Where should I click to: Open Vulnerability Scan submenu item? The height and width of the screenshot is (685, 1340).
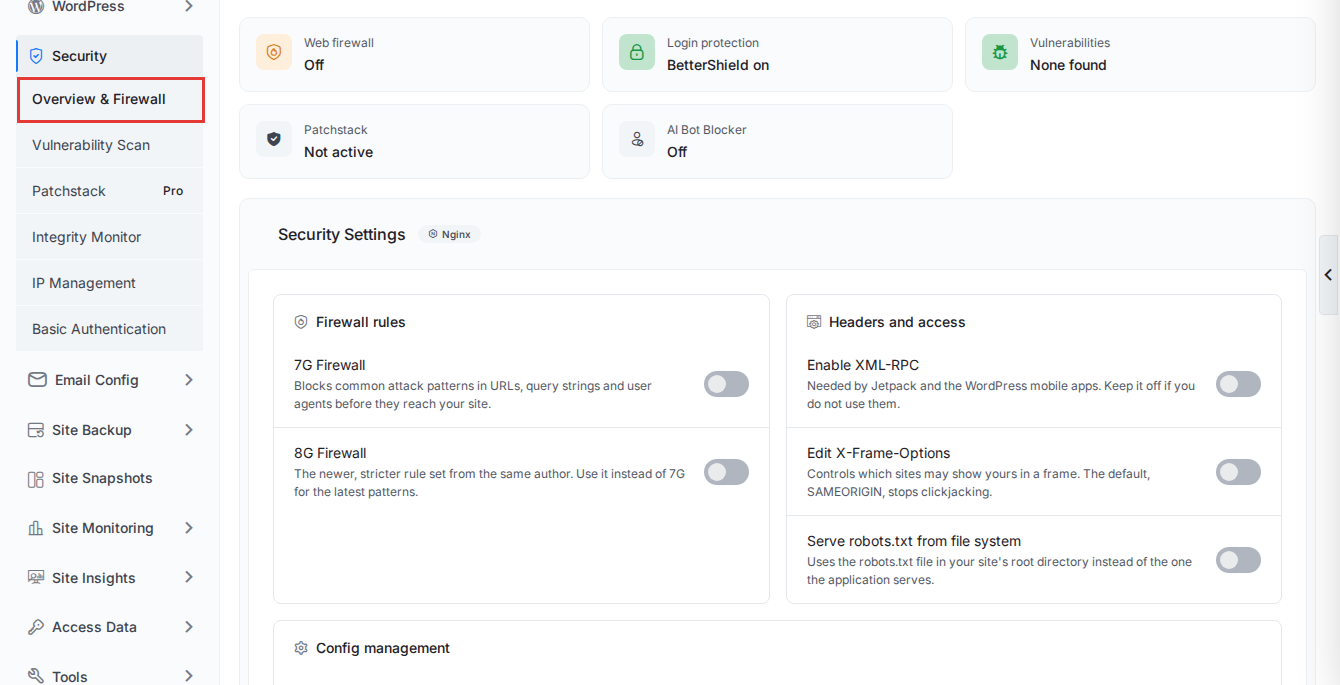pyautogui.click(x=110, y=145)
